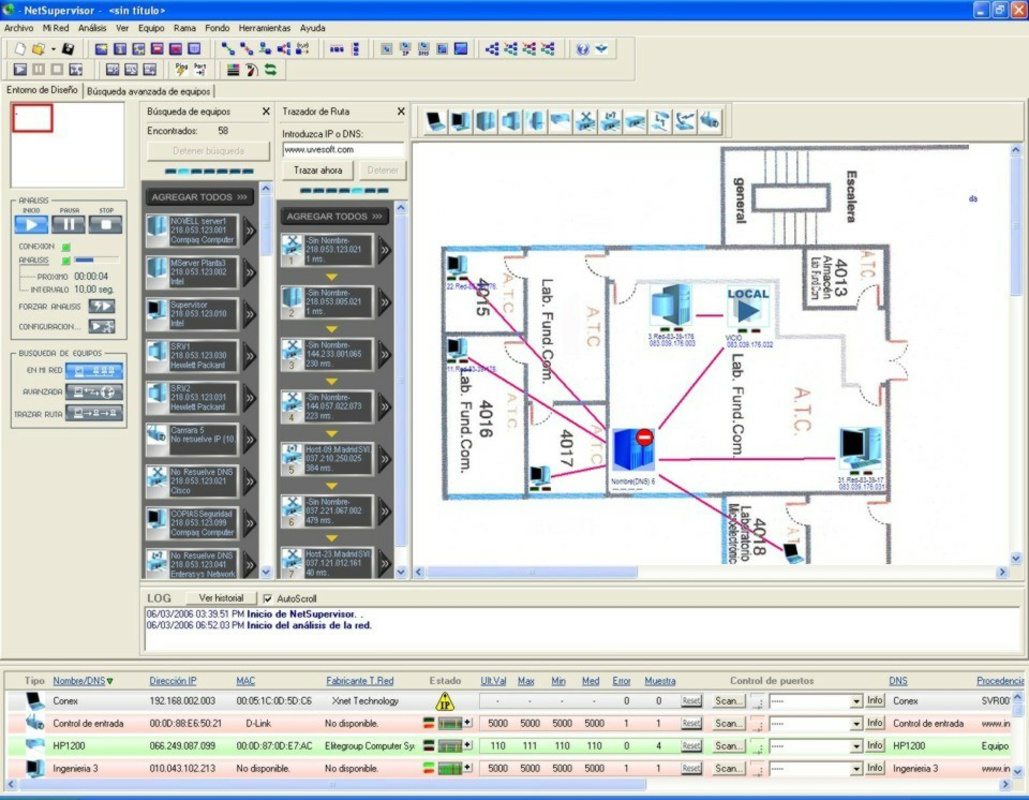Expand arrow beside NOVELL server1 entry
1029x800 pixels.
249,231
